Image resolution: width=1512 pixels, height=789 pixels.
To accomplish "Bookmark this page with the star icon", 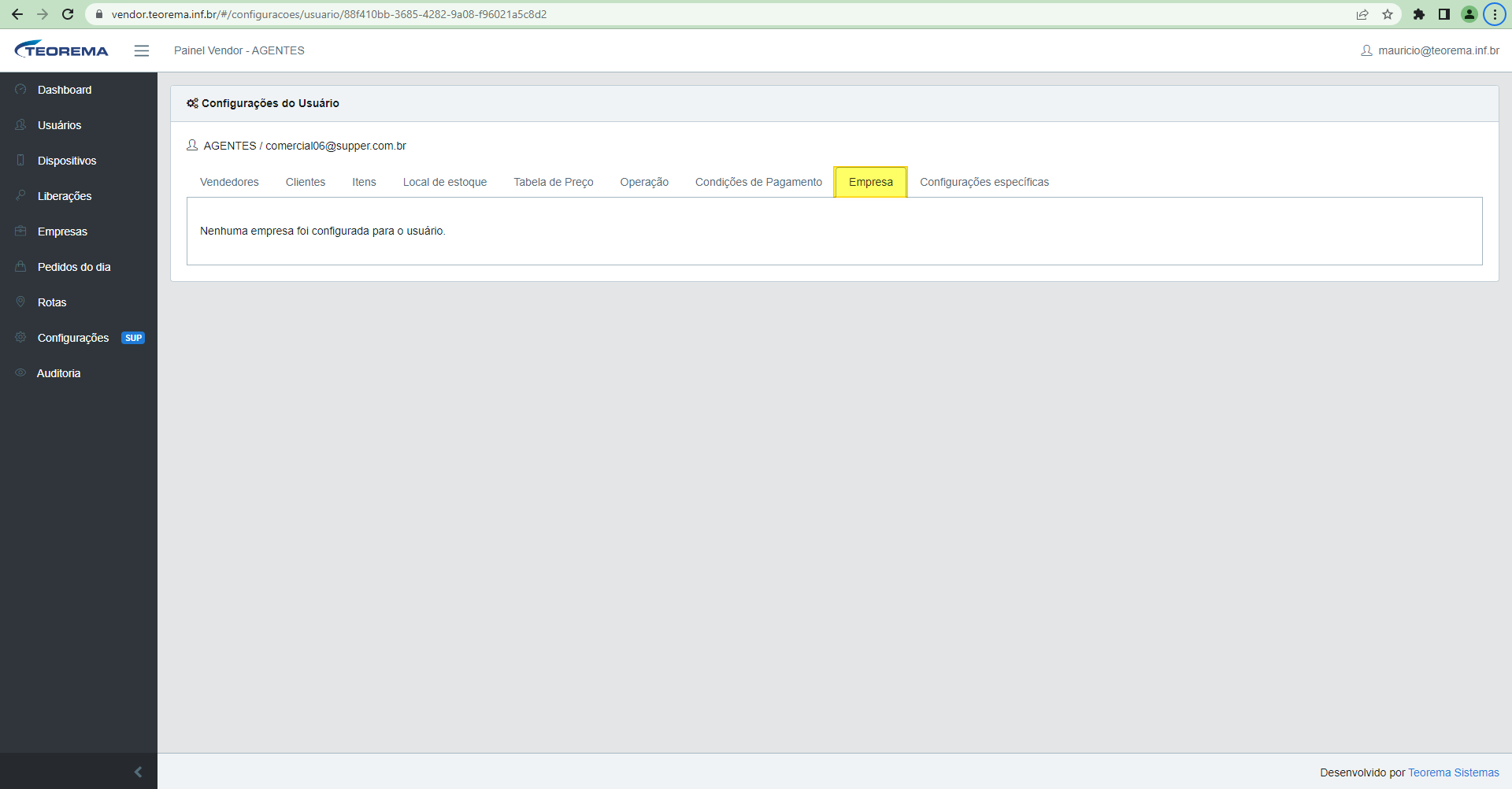I will click(x=1388, y=14).
